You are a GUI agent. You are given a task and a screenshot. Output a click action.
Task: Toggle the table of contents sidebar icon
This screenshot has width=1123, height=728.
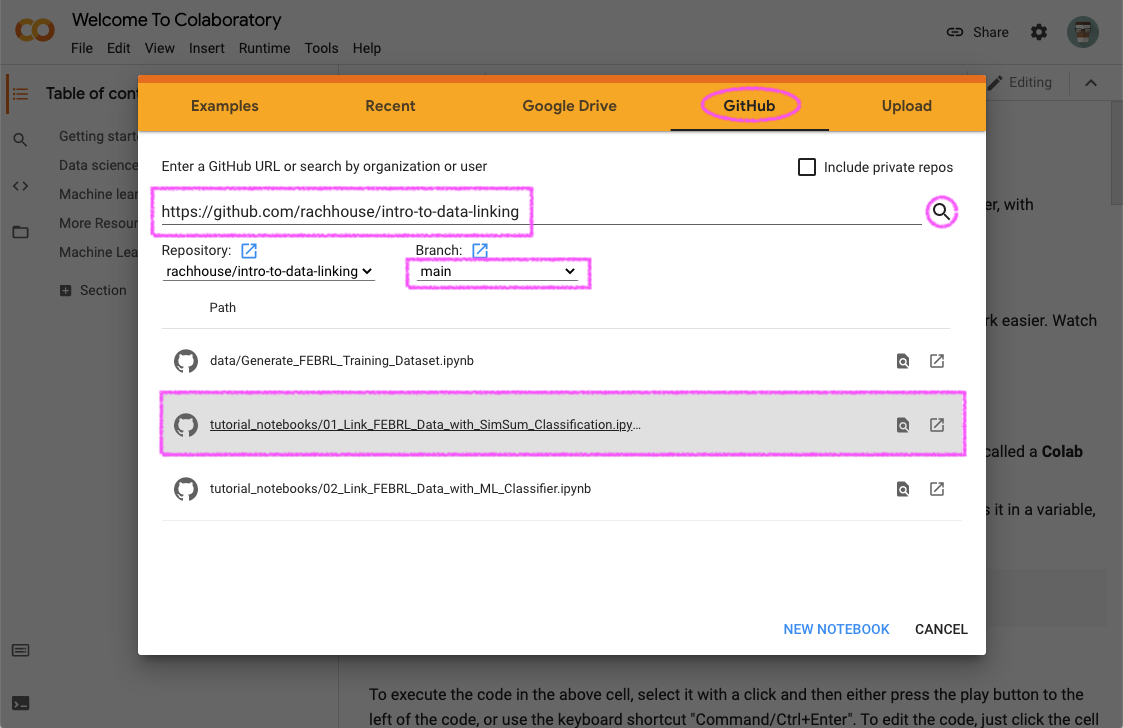click(21, 94)
